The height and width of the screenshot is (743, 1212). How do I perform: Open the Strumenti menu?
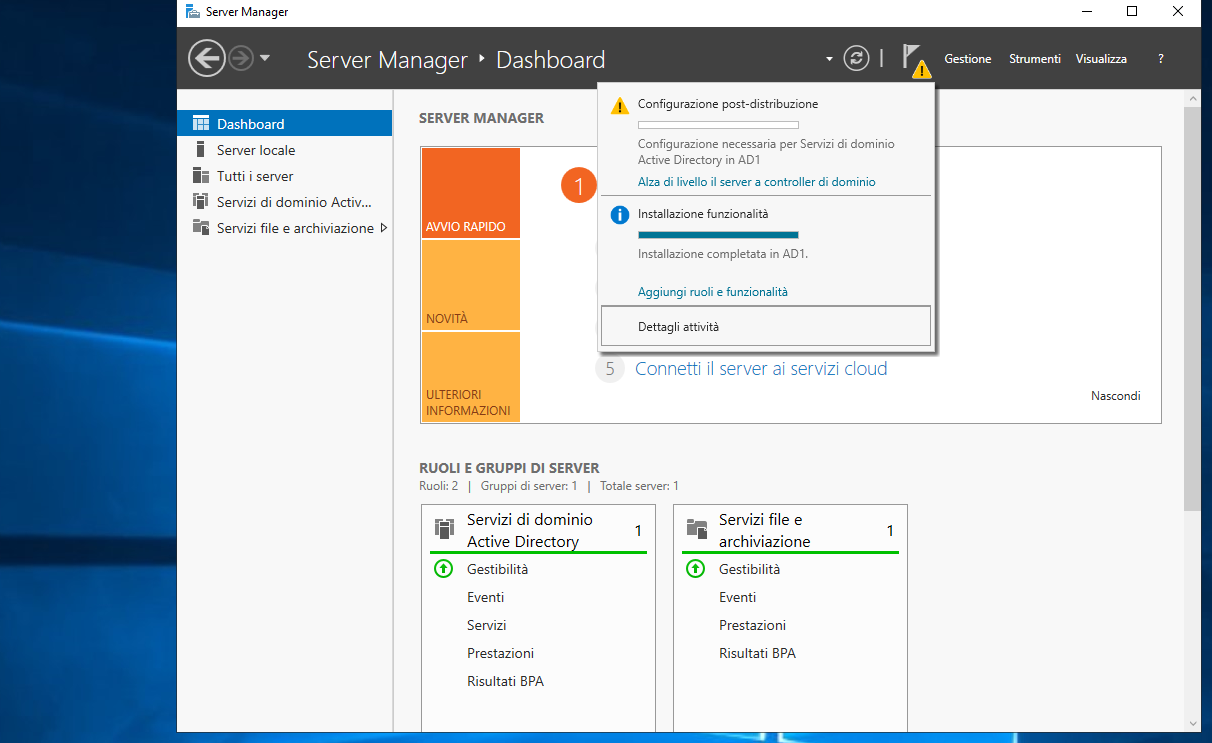pos(1035,59)
